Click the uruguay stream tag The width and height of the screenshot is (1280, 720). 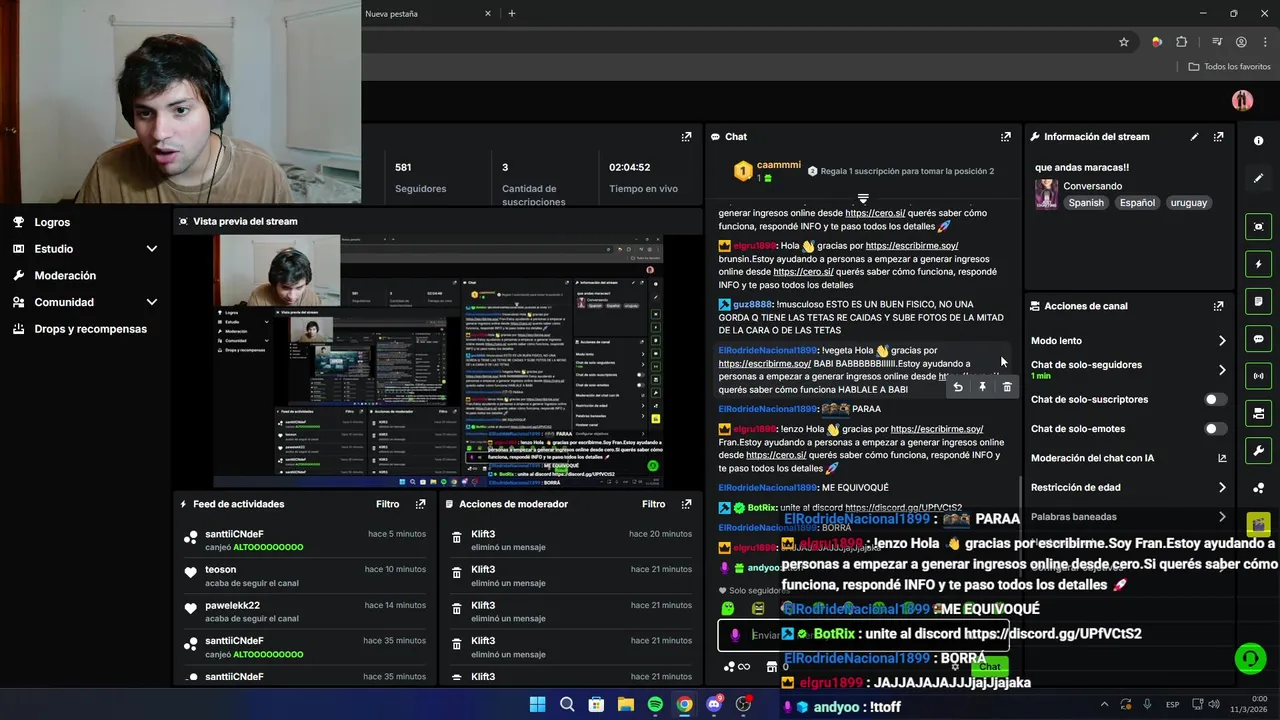coord(1189,203)
